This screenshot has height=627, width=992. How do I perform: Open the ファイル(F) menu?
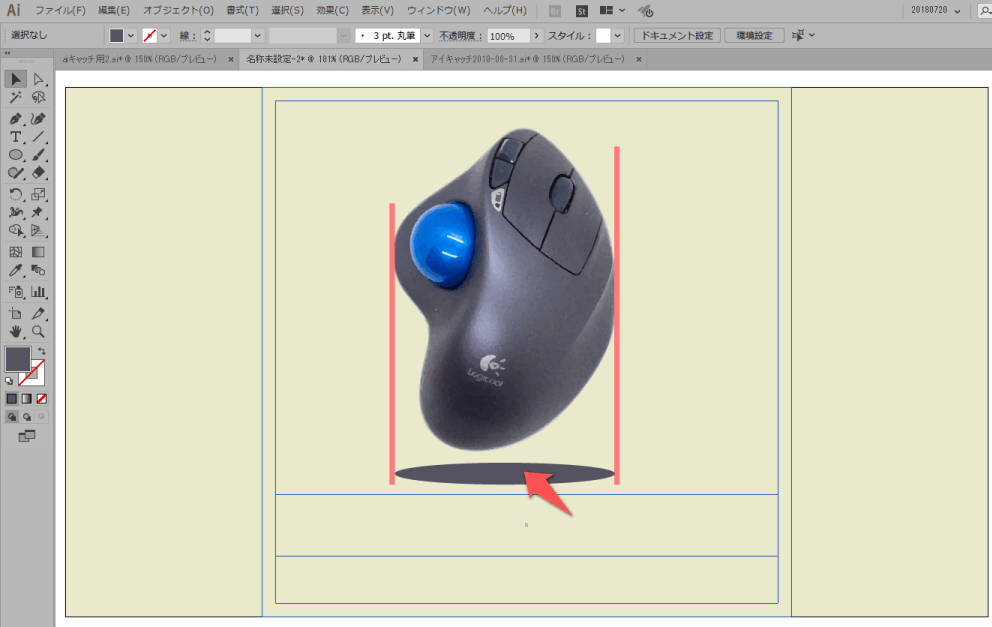(60, 11)
